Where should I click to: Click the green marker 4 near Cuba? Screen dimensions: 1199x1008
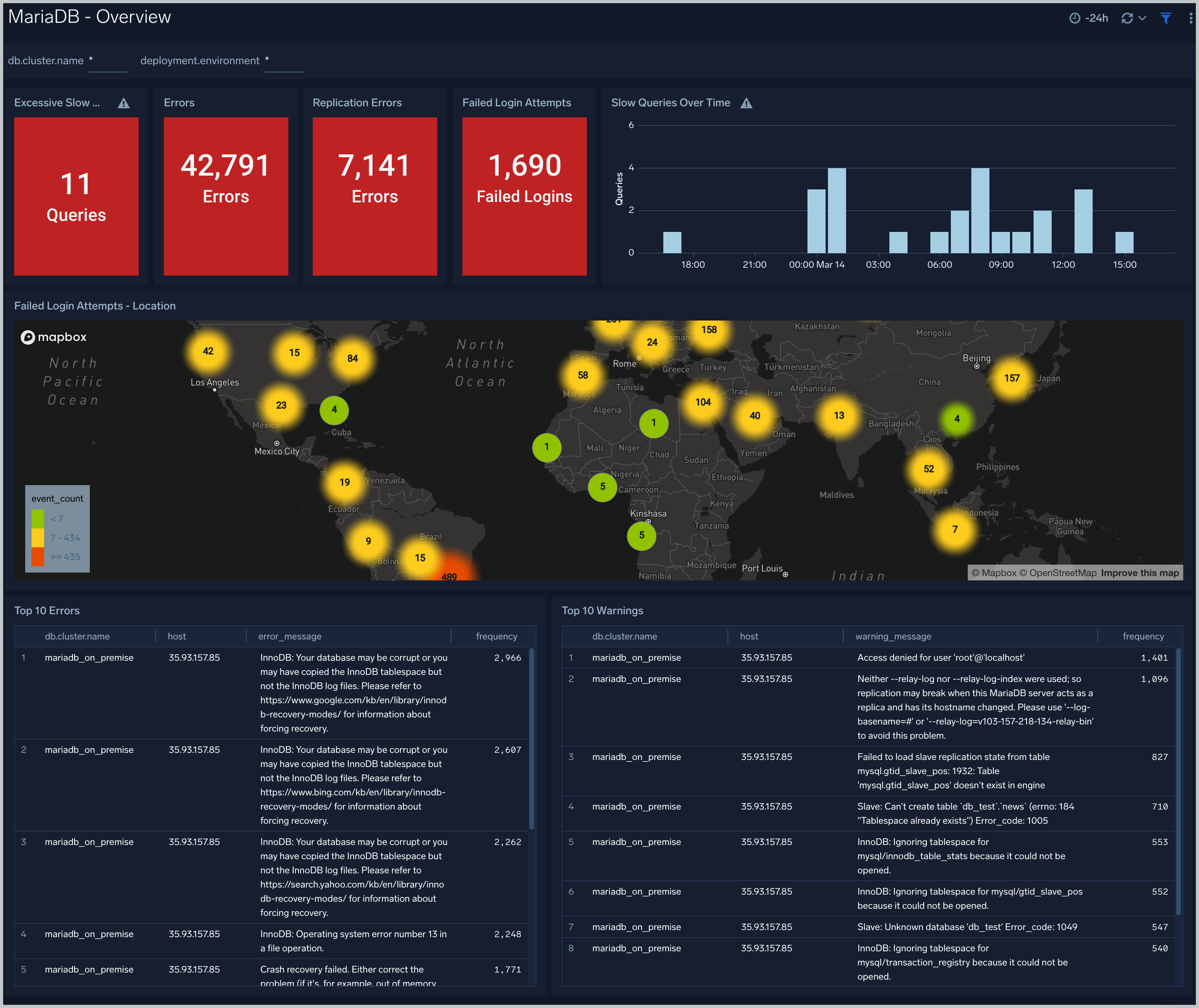(334, 410)
